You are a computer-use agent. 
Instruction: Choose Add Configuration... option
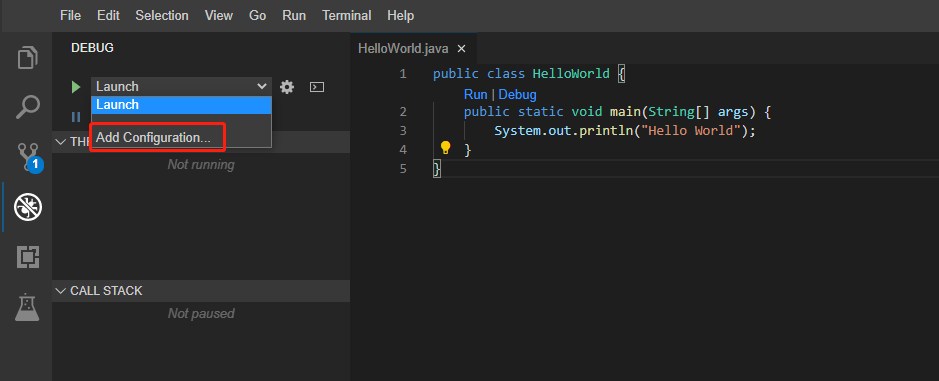(154, 137)
